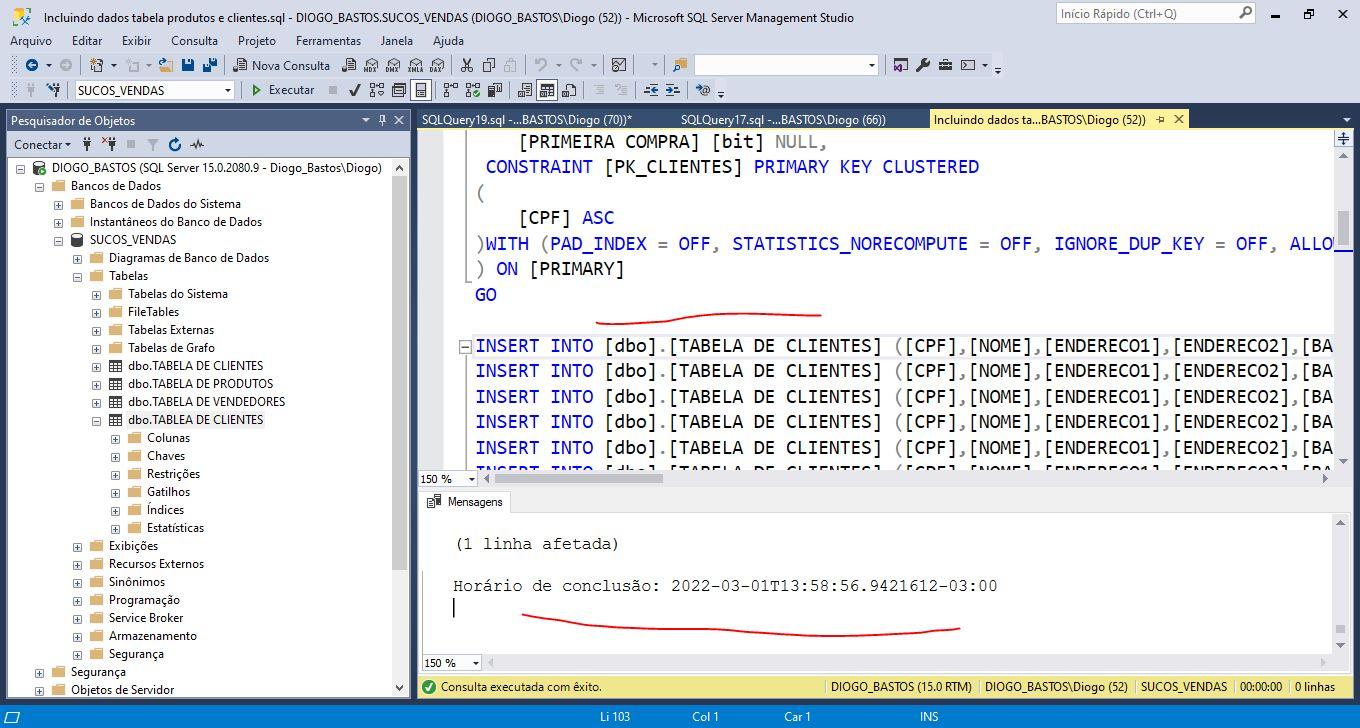Open the SUCOS_VENDAS database dropdown
Viewport: 1360px width, 728px height.
coord(228,90)
